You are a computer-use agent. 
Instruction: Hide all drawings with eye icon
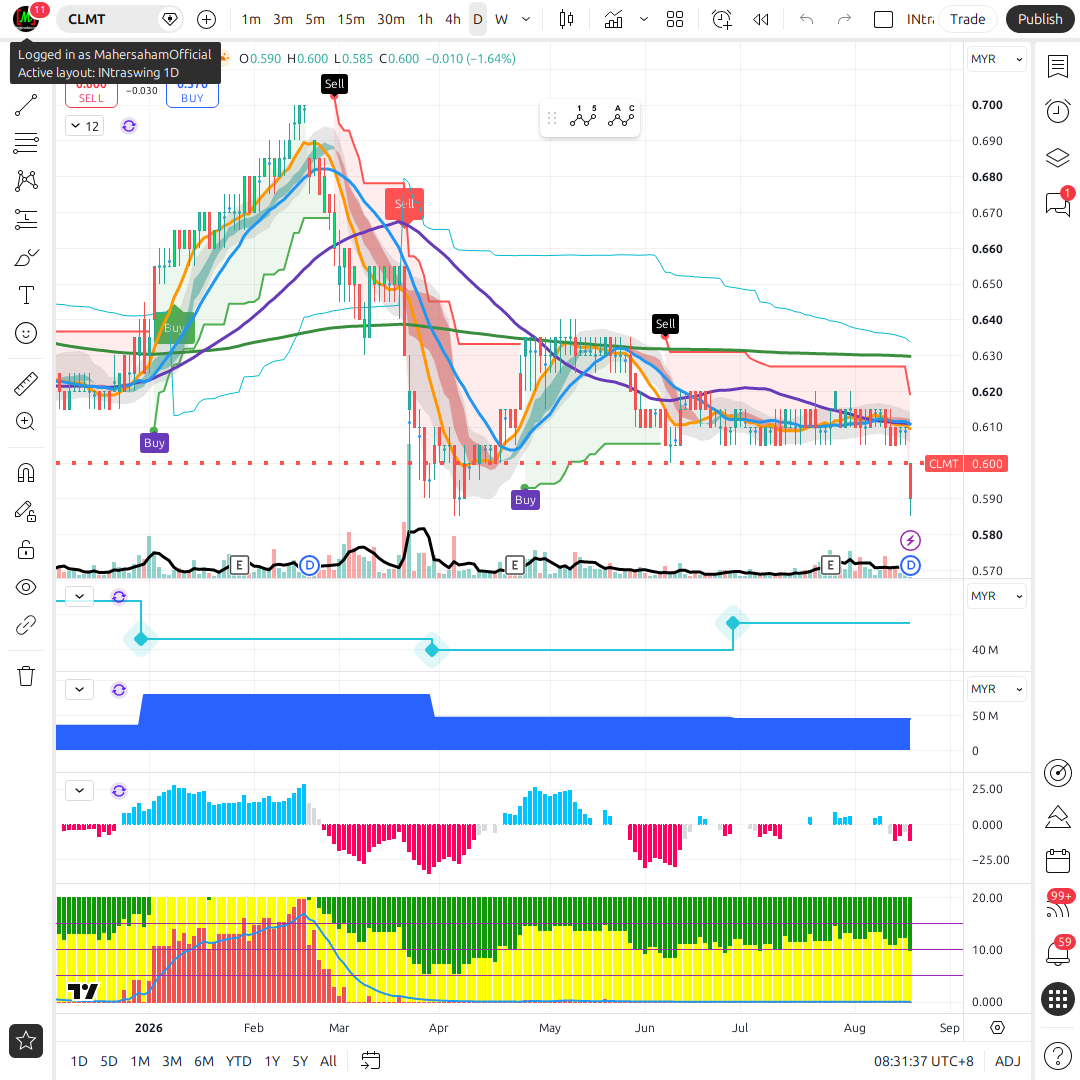[26, 587]
